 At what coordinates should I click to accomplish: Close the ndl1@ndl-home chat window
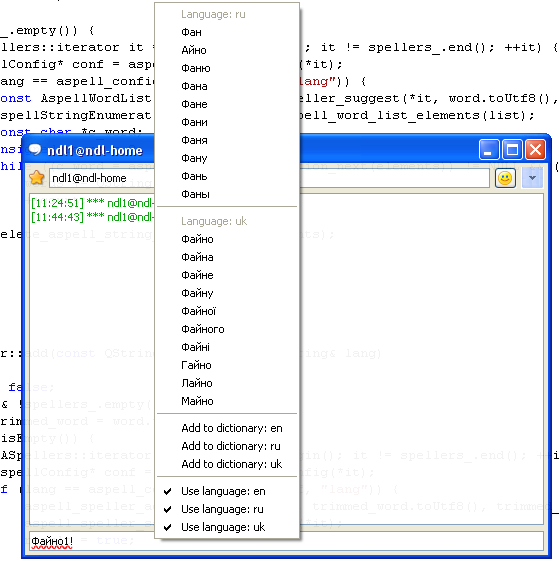coord(535,149)
